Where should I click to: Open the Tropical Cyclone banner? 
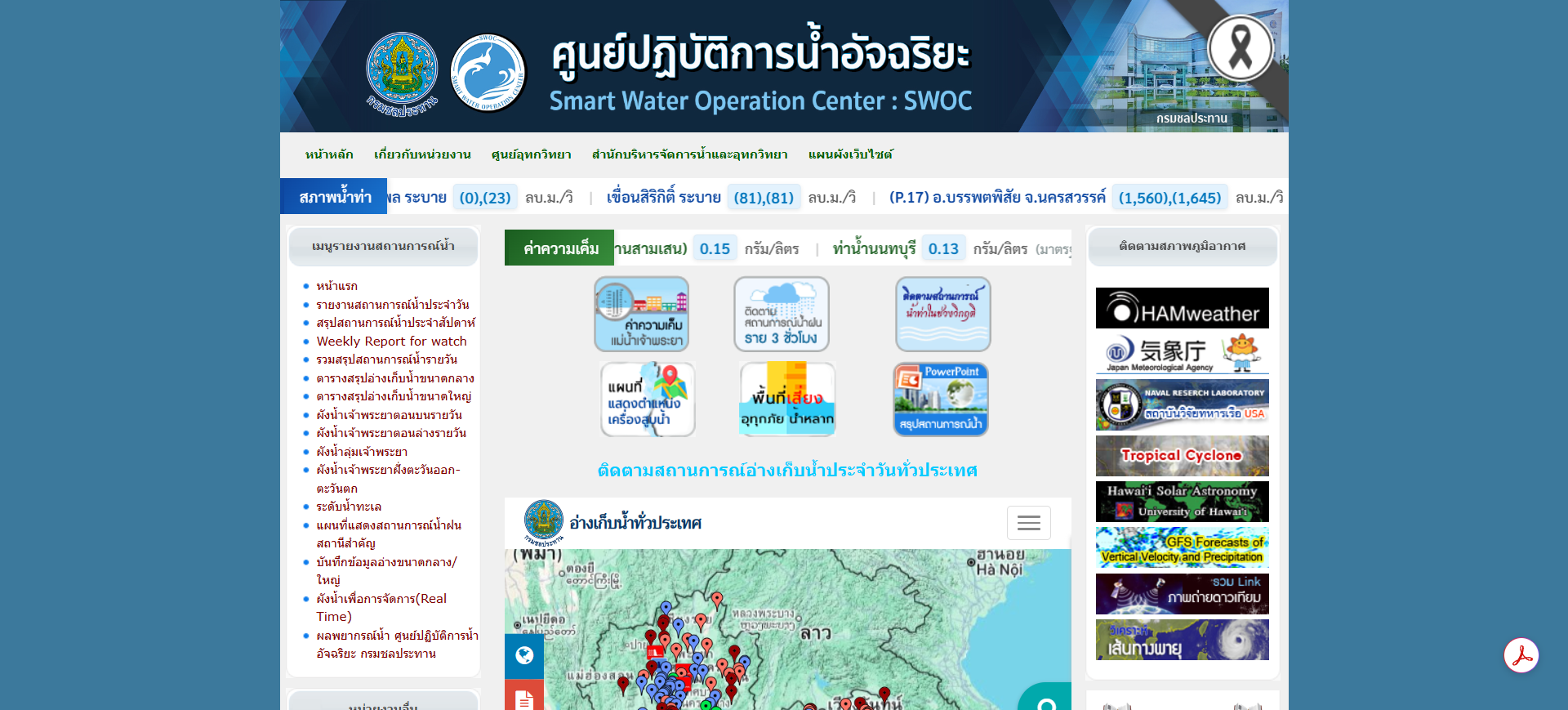tap(1183, 456)
